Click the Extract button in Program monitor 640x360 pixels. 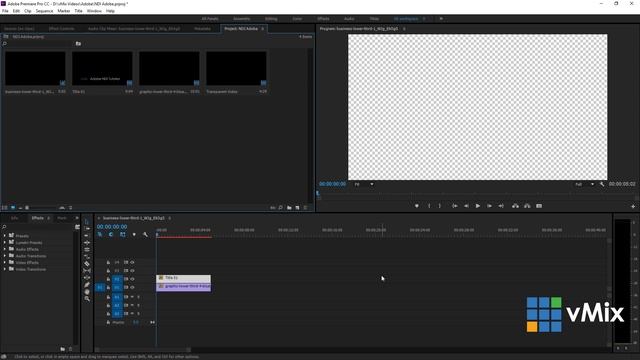[527, 206]
